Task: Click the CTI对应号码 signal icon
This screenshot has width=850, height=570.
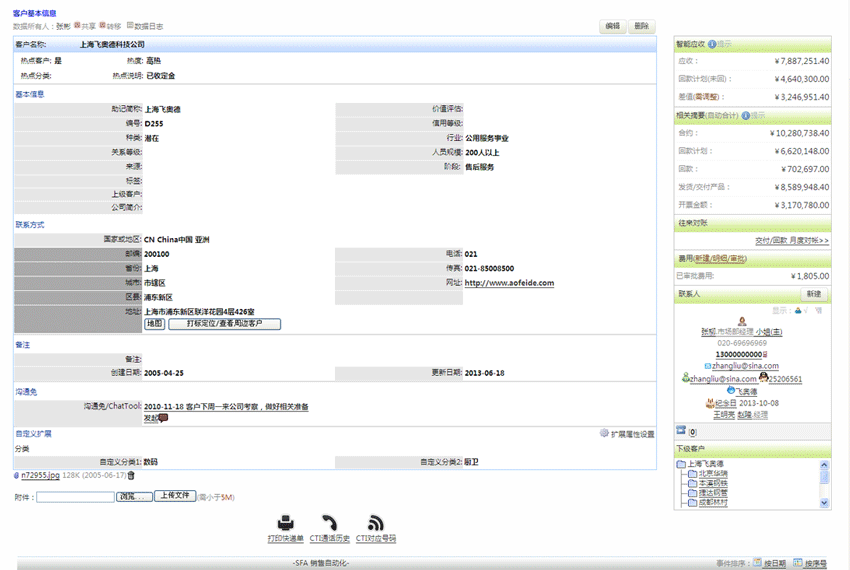Action: click(376, 523)
